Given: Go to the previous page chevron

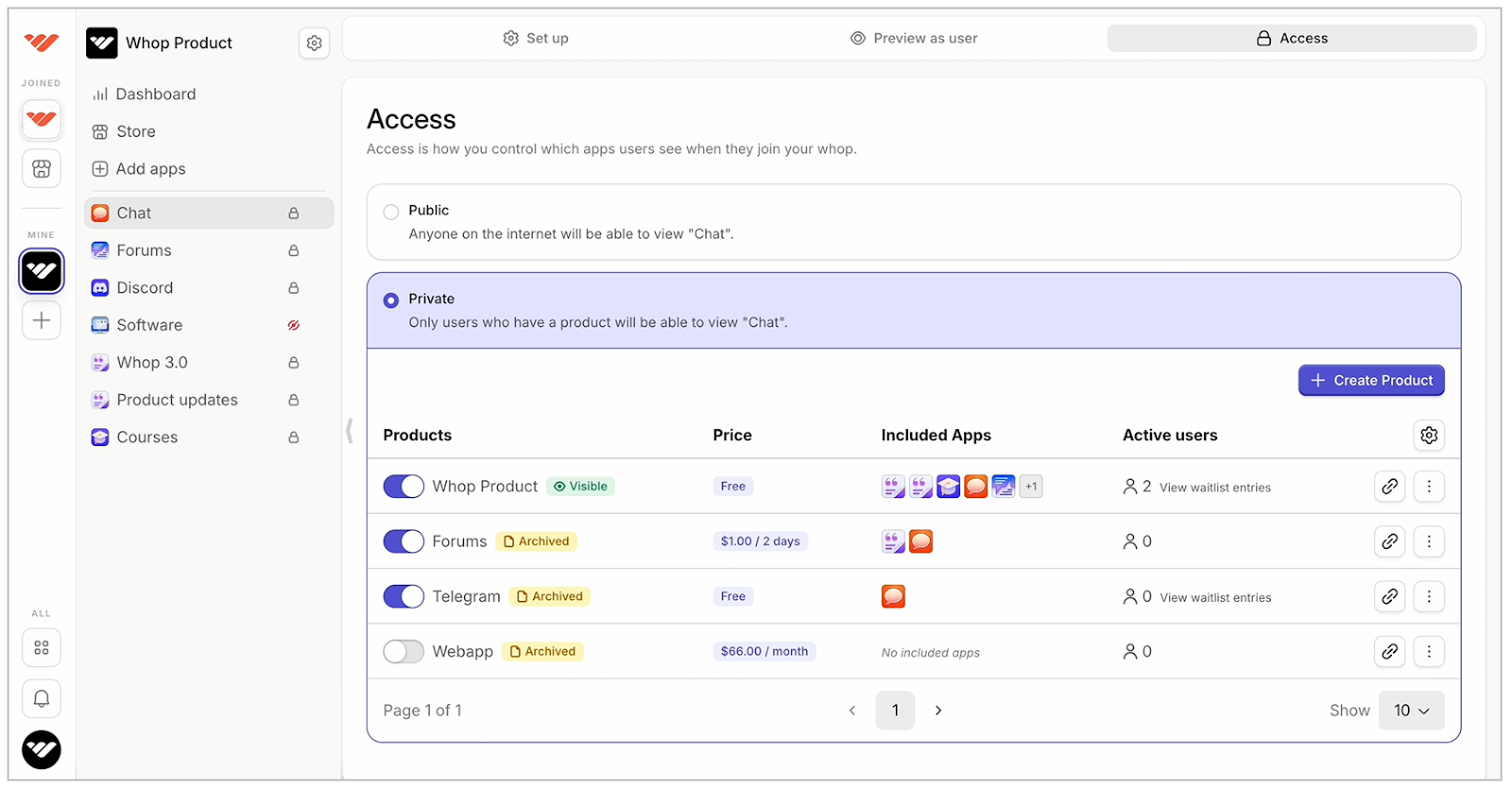Looking at the screenshot, I should pos(852,711).
